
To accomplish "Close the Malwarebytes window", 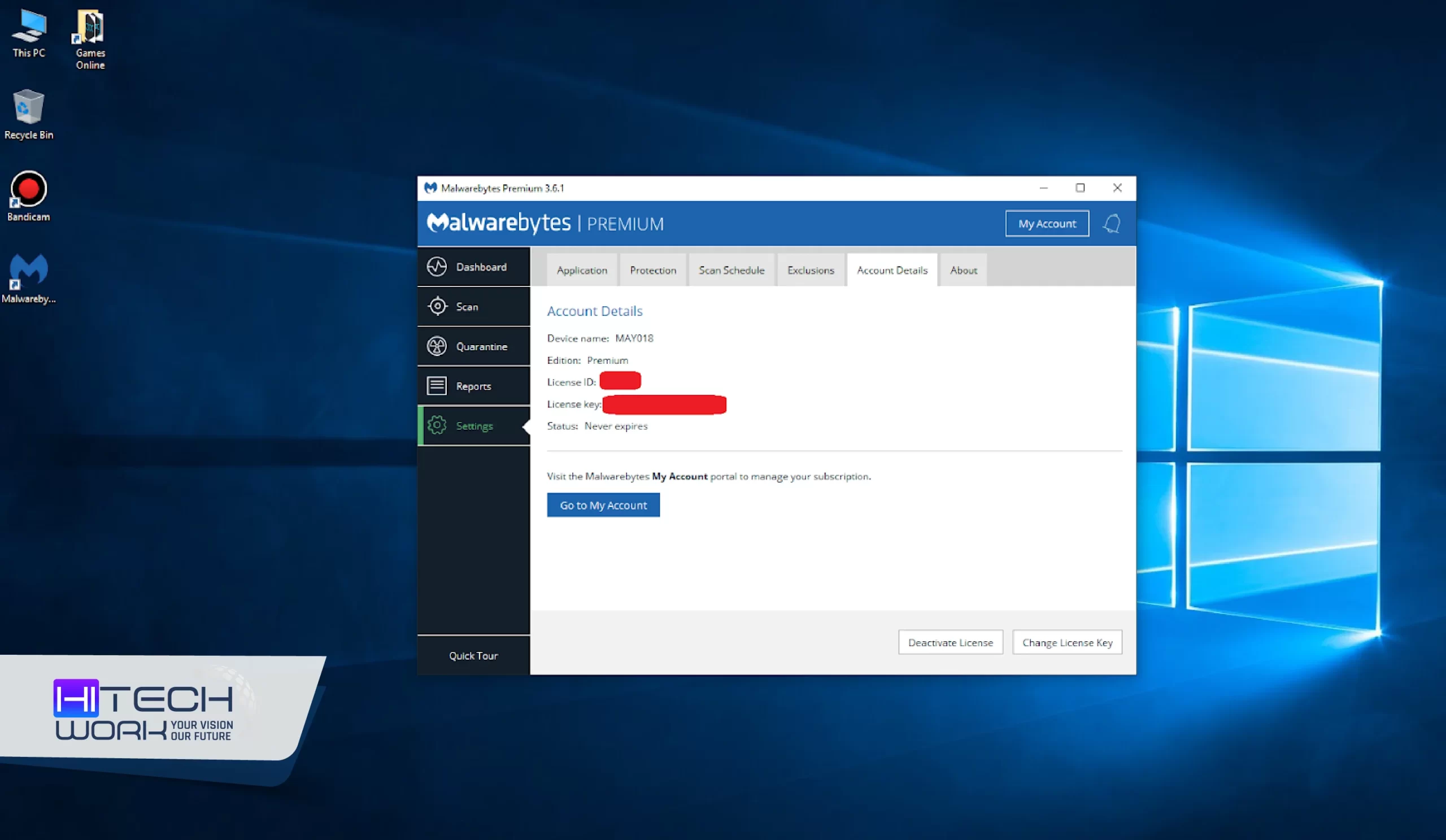I will [1117, 188].
